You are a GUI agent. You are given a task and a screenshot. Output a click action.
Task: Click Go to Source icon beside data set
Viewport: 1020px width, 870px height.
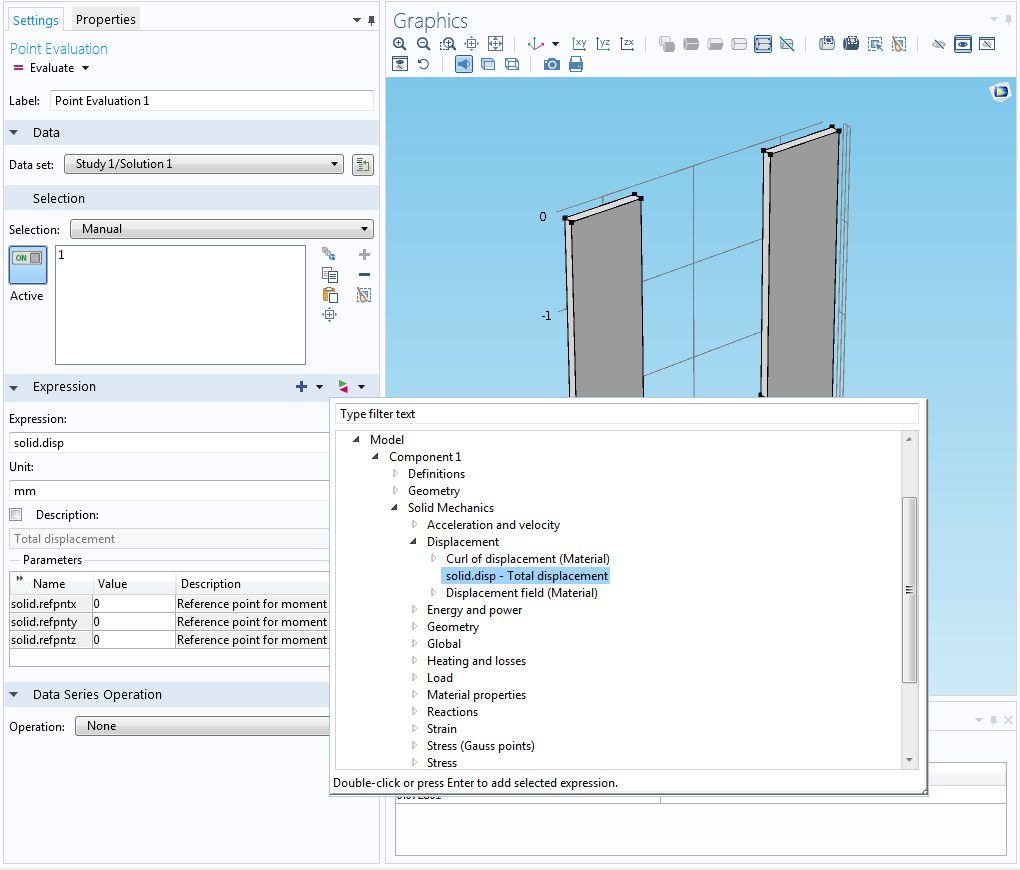point(363,164)
